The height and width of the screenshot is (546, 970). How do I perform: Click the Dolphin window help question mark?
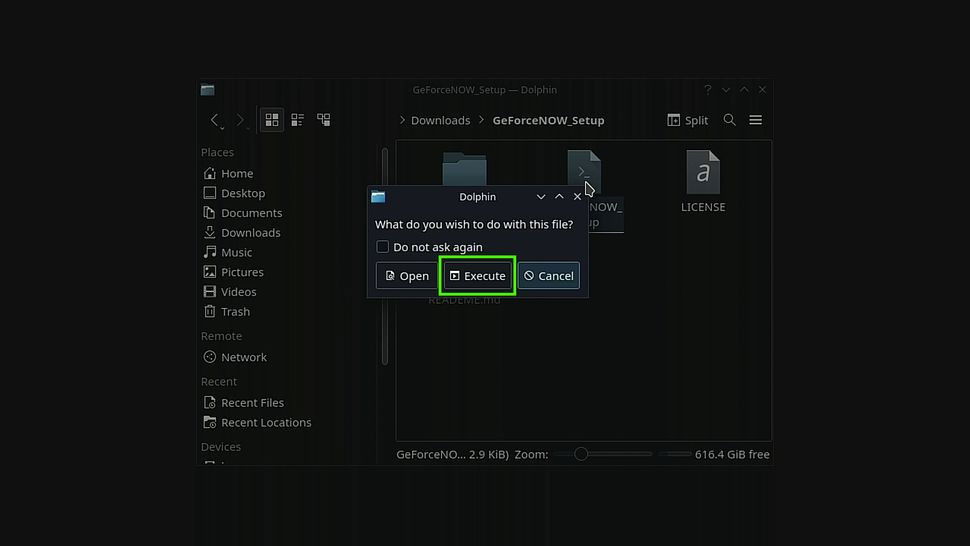coord(708,90)
